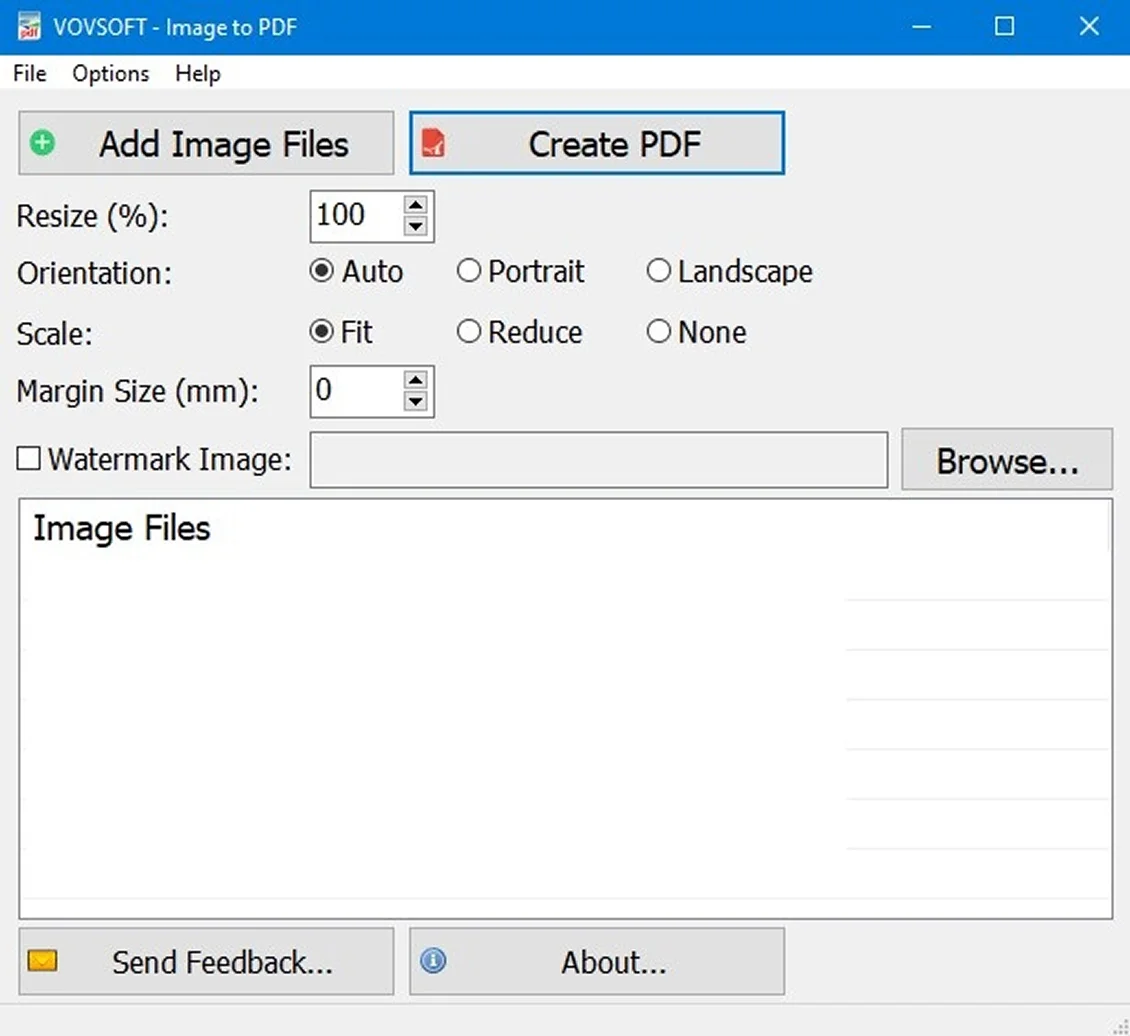Minimize the Image to PDF window
1130x1036 pixels.
pos(921,27)
